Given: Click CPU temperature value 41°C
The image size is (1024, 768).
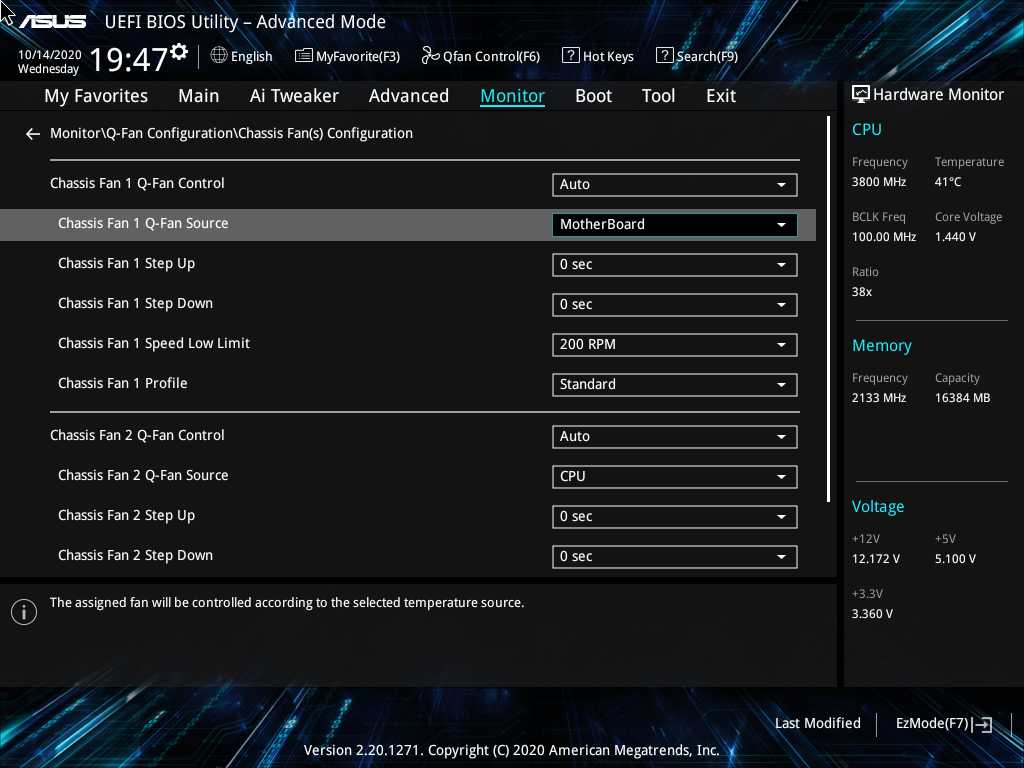Looking at the screenshot, I should (948, 182).
